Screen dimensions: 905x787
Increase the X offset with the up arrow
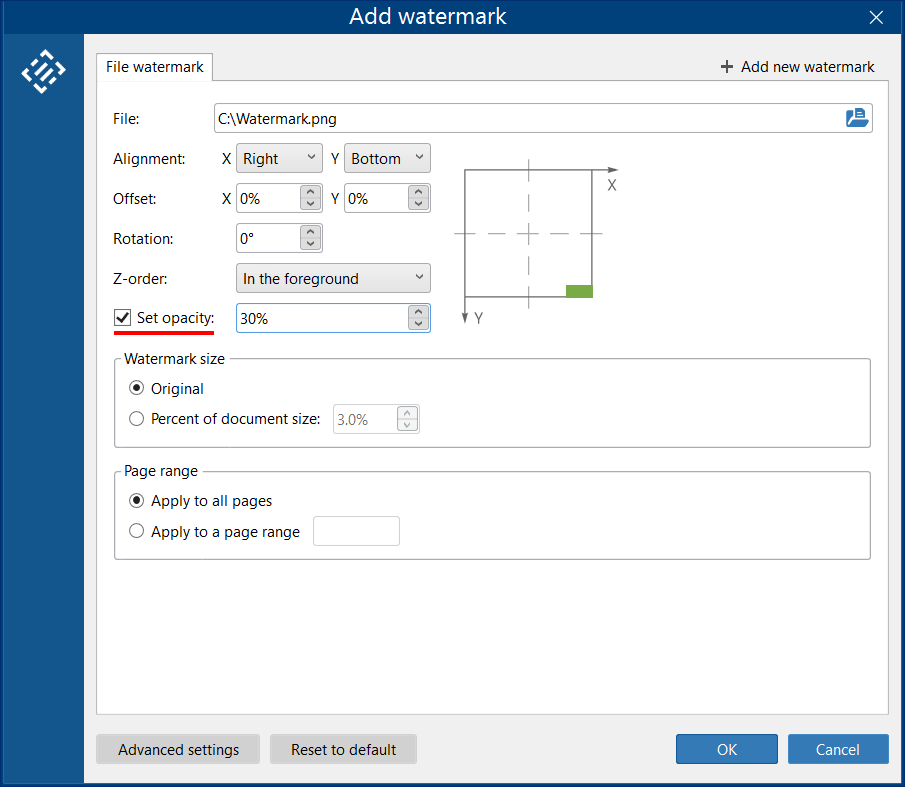coord(311,192)
